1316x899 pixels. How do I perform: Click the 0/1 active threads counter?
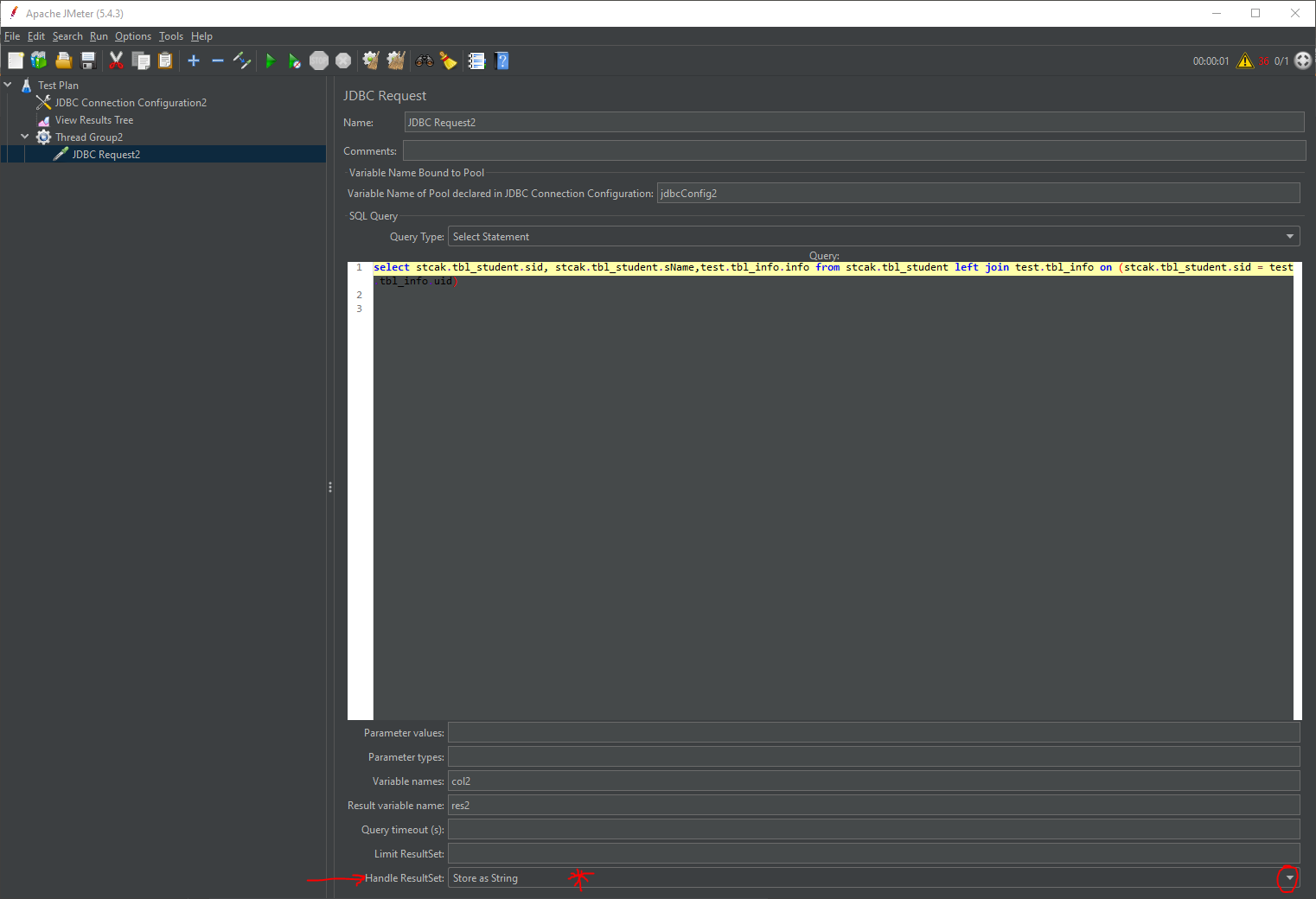(x=1281, y=61)
